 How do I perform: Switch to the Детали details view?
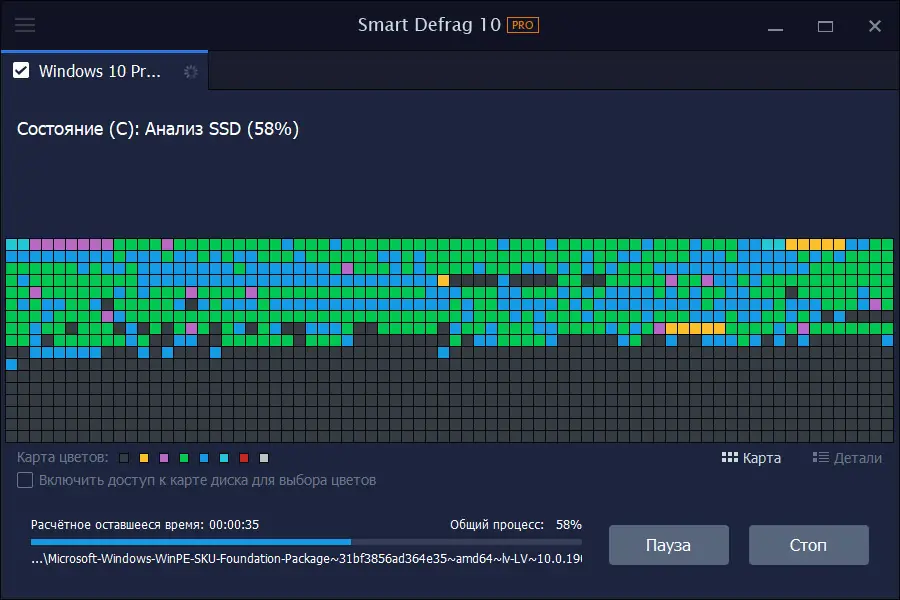pos(847,458)
